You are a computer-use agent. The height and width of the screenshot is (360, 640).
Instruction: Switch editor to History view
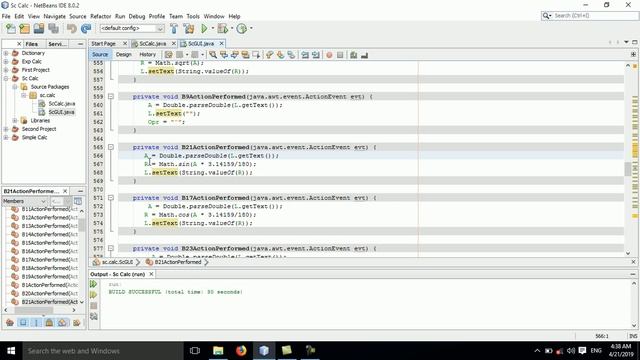pyautogui.click(x=148, y=54)
